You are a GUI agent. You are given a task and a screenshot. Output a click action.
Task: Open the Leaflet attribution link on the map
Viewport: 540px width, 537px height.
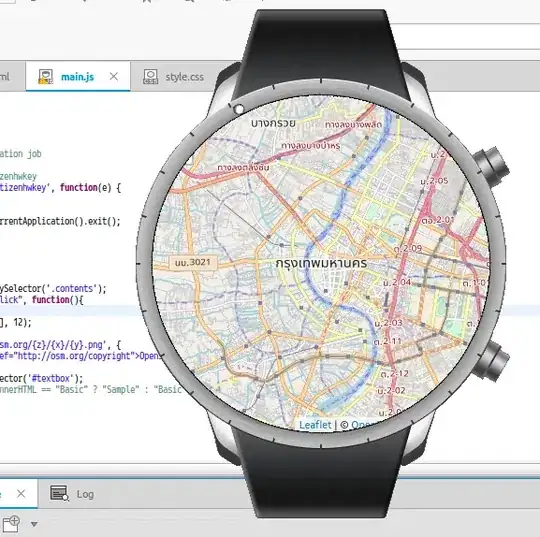315,425
